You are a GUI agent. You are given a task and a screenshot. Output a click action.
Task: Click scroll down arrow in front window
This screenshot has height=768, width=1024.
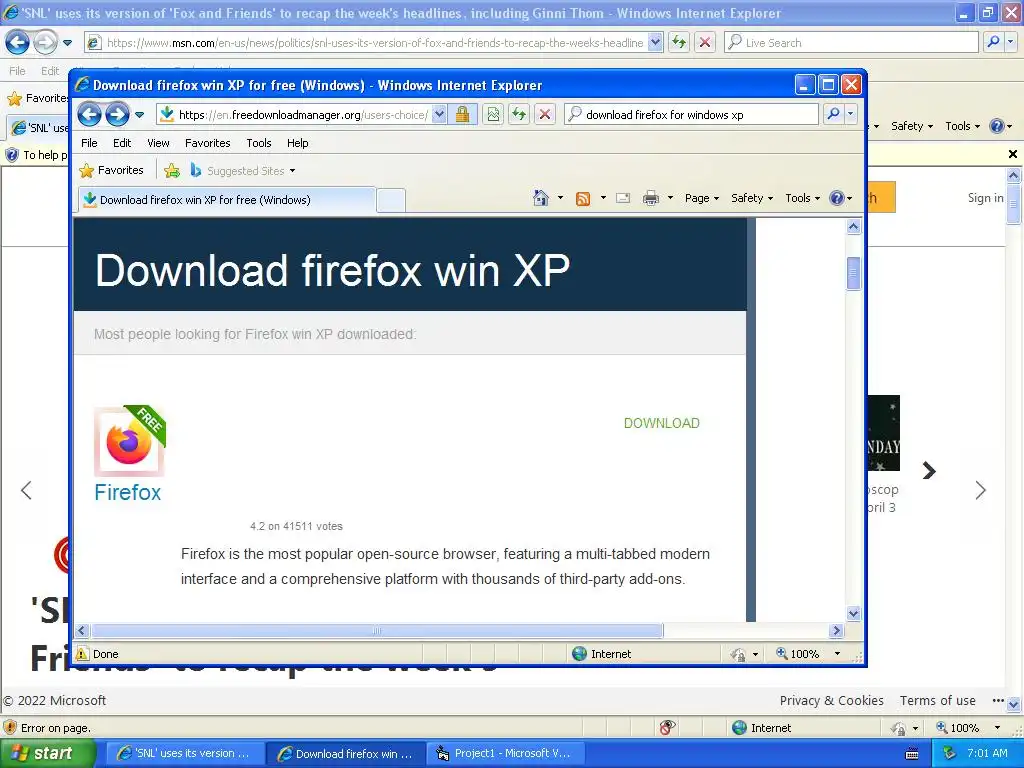854,613
